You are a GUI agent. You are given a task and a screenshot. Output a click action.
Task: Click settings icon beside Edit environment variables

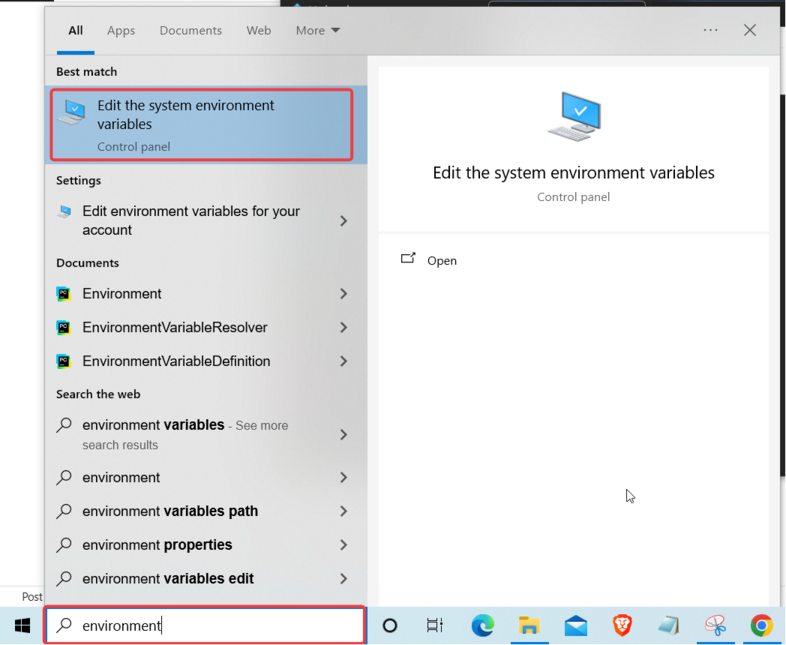64,211
